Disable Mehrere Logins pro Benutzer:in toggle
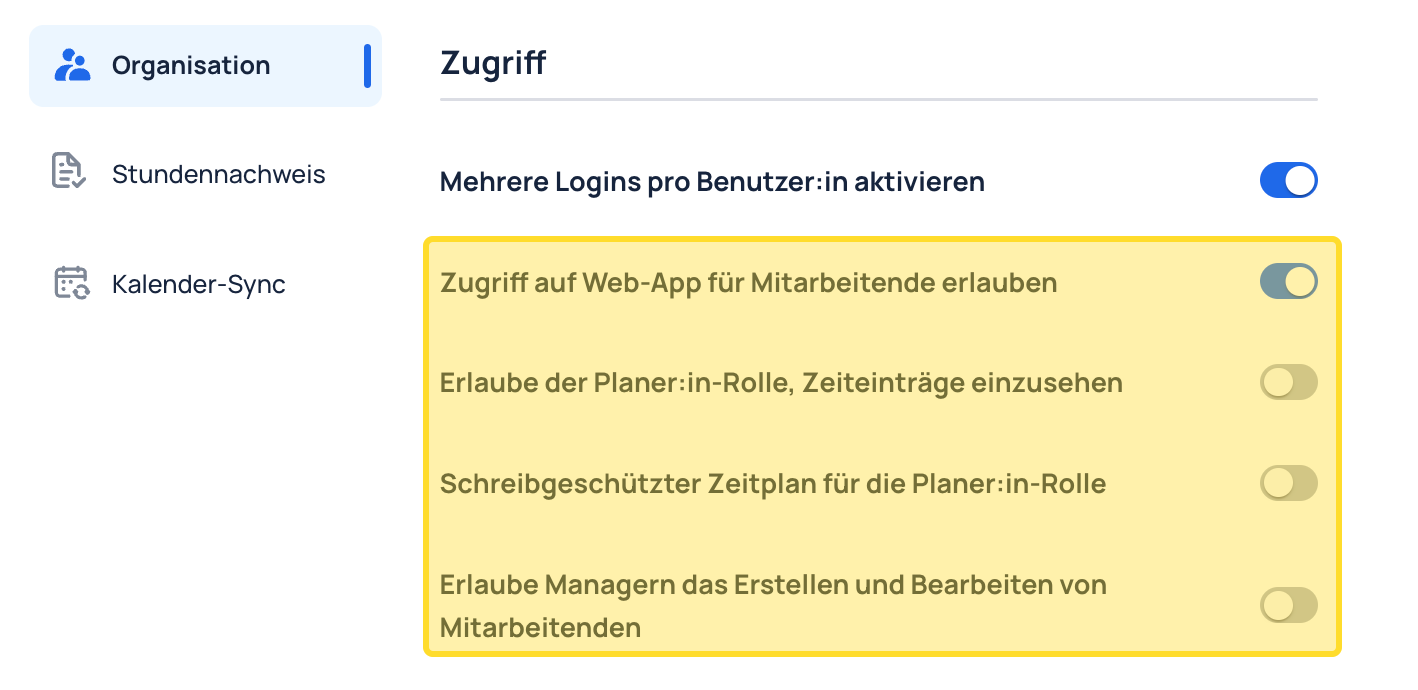 1288,181
